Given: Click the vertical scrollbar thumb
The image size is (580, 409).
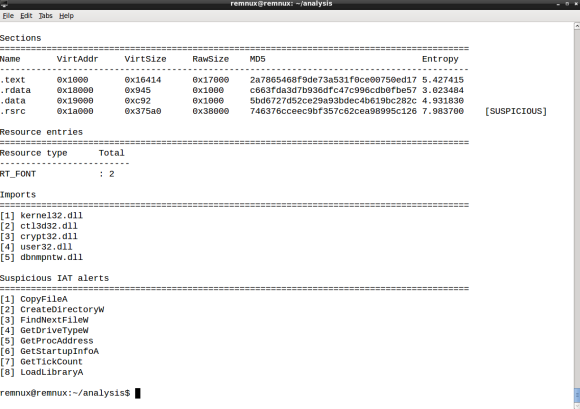Looking at the screenshot, I should pyautogui.click(x=577, y=395).
